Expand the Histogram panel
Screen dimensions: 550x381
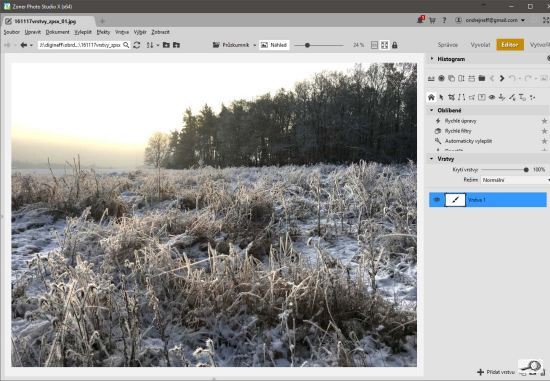[432, 59]
